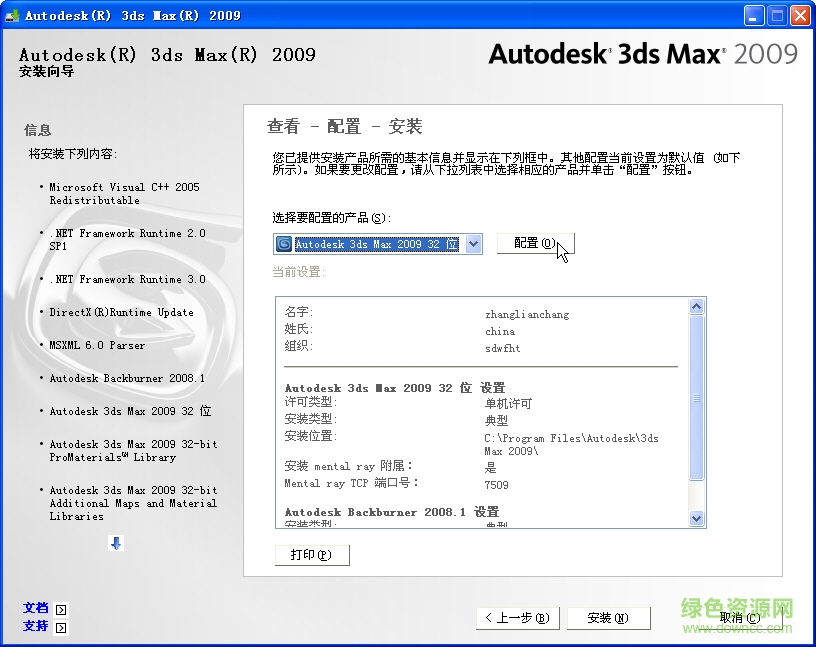Click the blue down arrow below the component list
The height and width of the screenshot is (647, 816).
coord(117,543)
